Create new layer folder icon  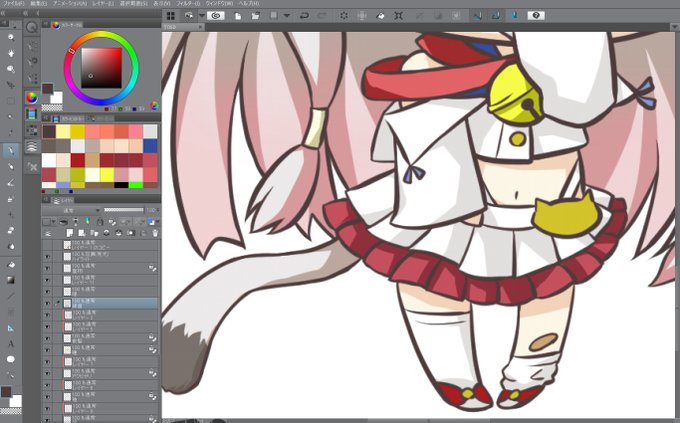(94, 233)
